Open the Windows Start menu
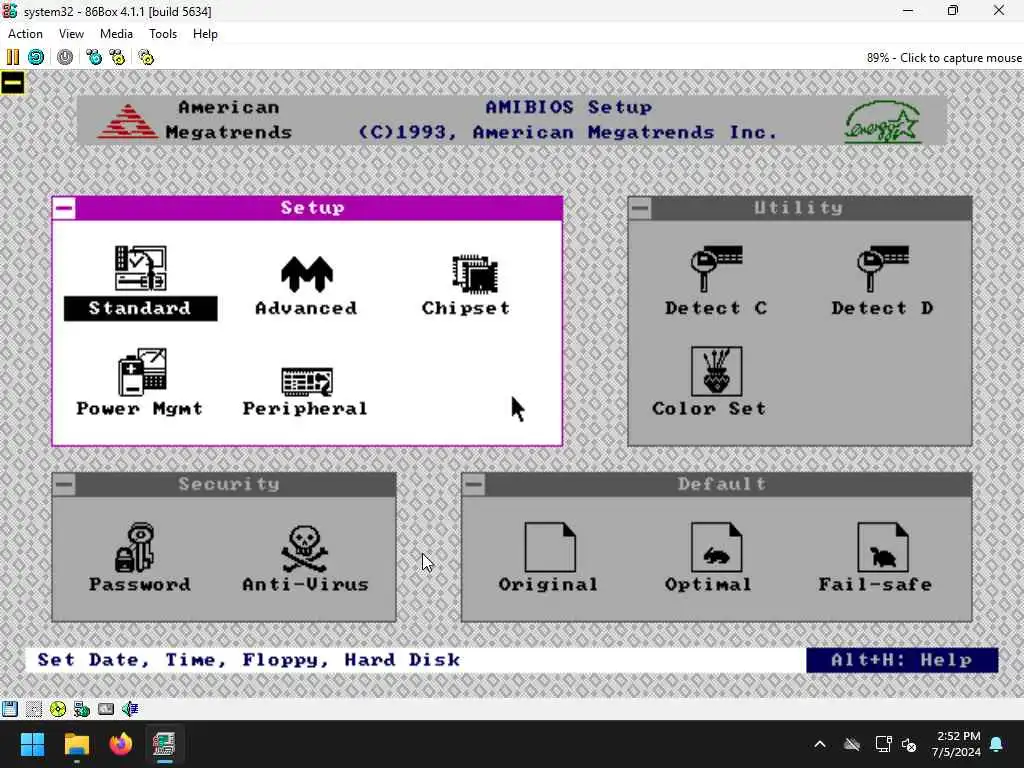Viewport: 1024px width, 768px height. 33,744
